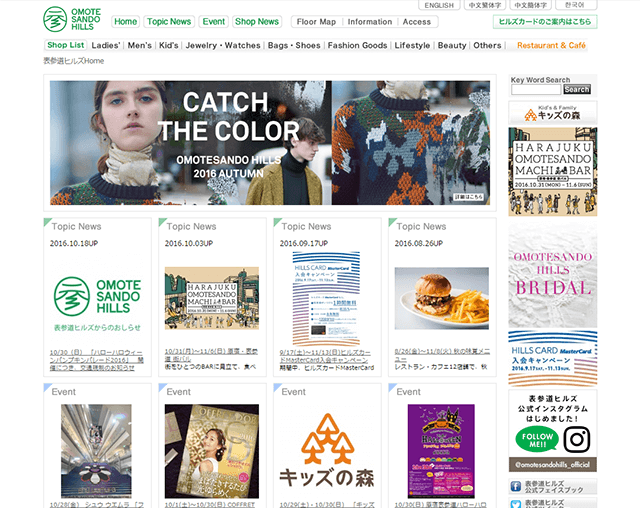Browse Ladies' shop category

coord(106,45)
